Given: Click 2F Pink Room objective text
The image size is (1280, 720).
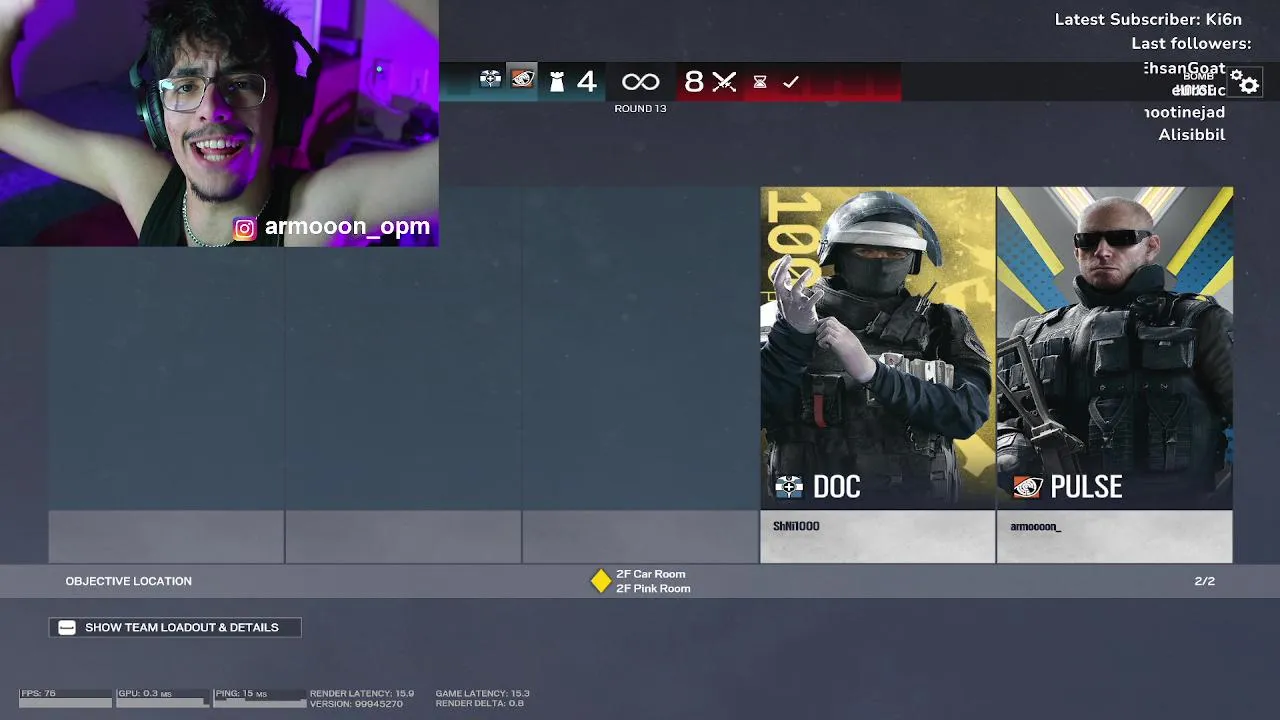Looking at the screenshot, I should point(653,589).
